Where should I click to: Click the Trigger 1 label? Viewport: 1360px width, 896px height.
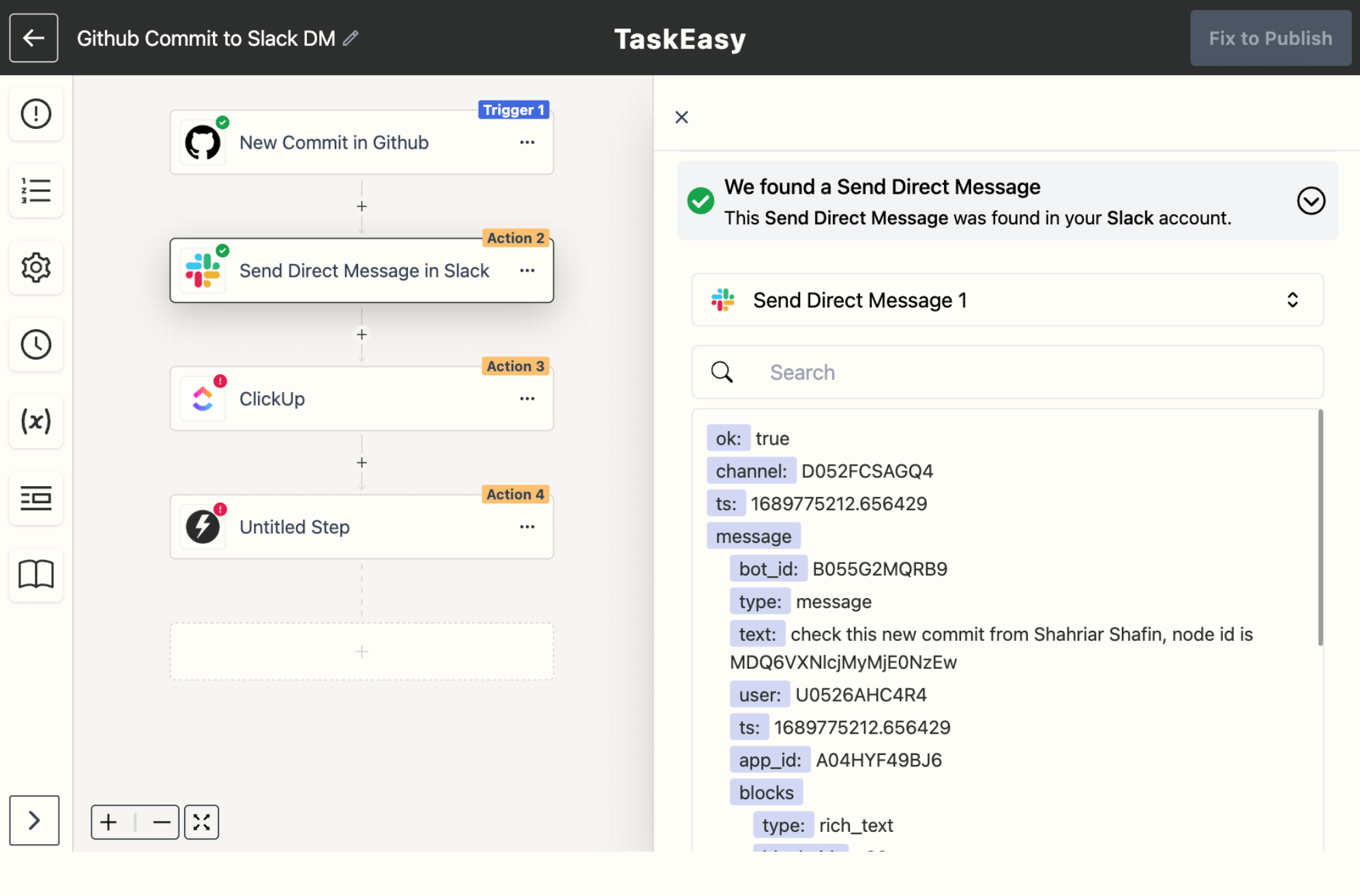coord(514,110)
